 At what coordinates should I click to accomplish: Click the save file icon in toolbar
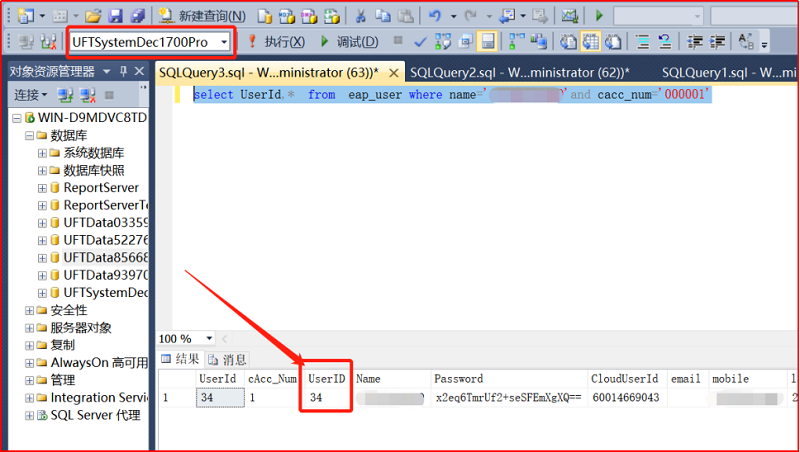(115, 16)
